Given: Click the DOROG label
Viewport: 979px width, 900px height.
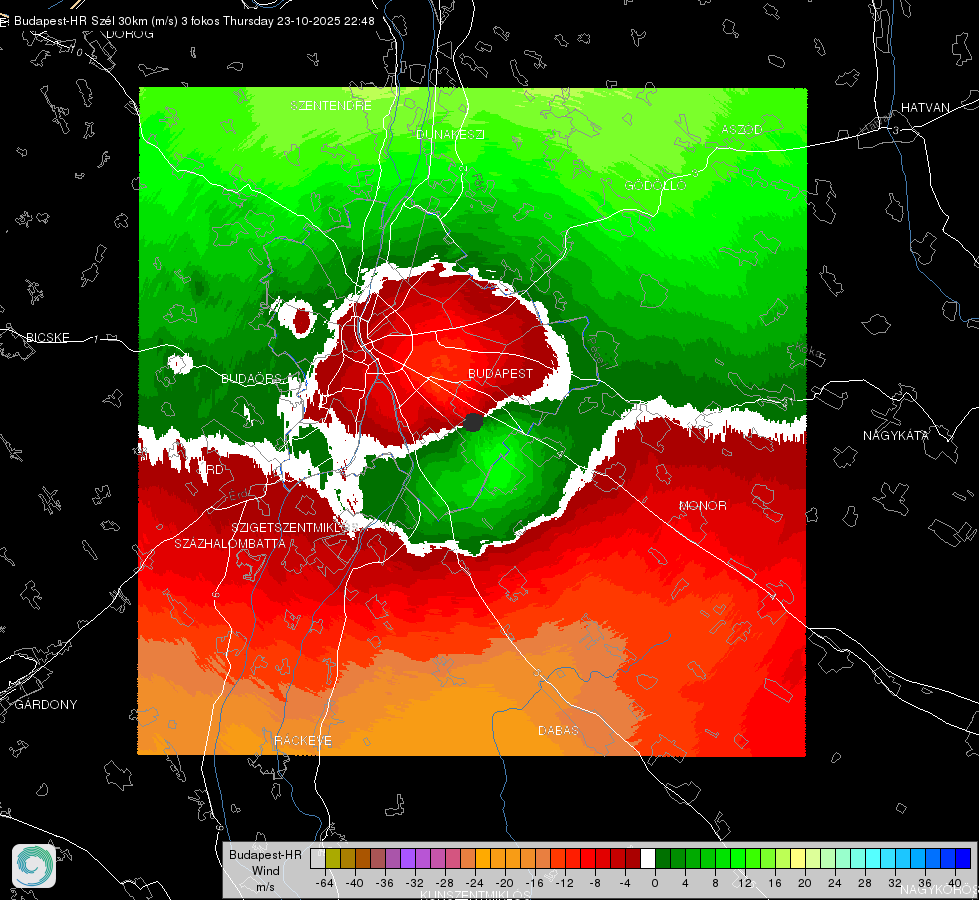Looking at the screenshot, I should (130, 34).
